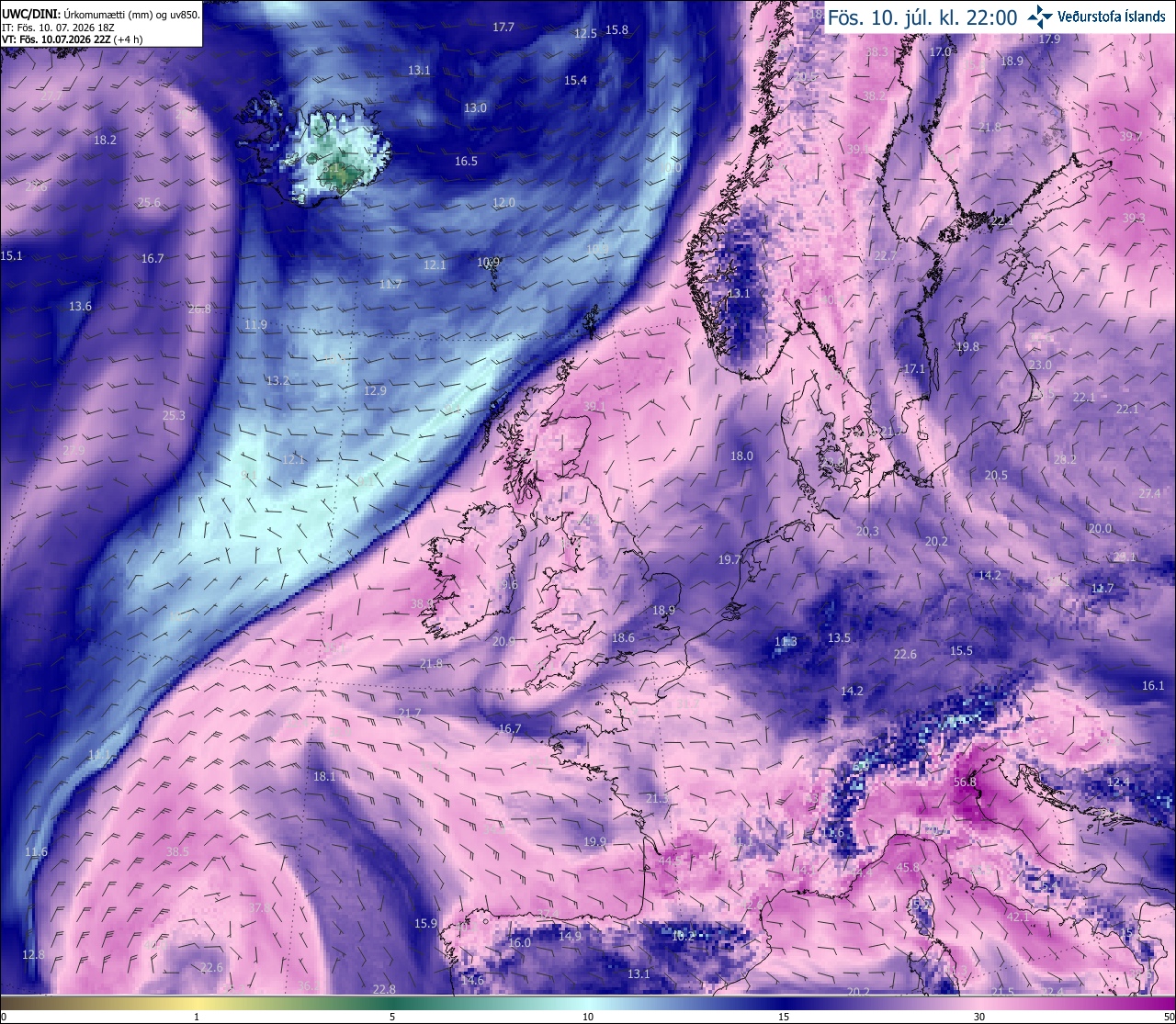Select the 45.8 value near Corsica
This screenshot has height=1024, width=1176.
pos(908,867)
